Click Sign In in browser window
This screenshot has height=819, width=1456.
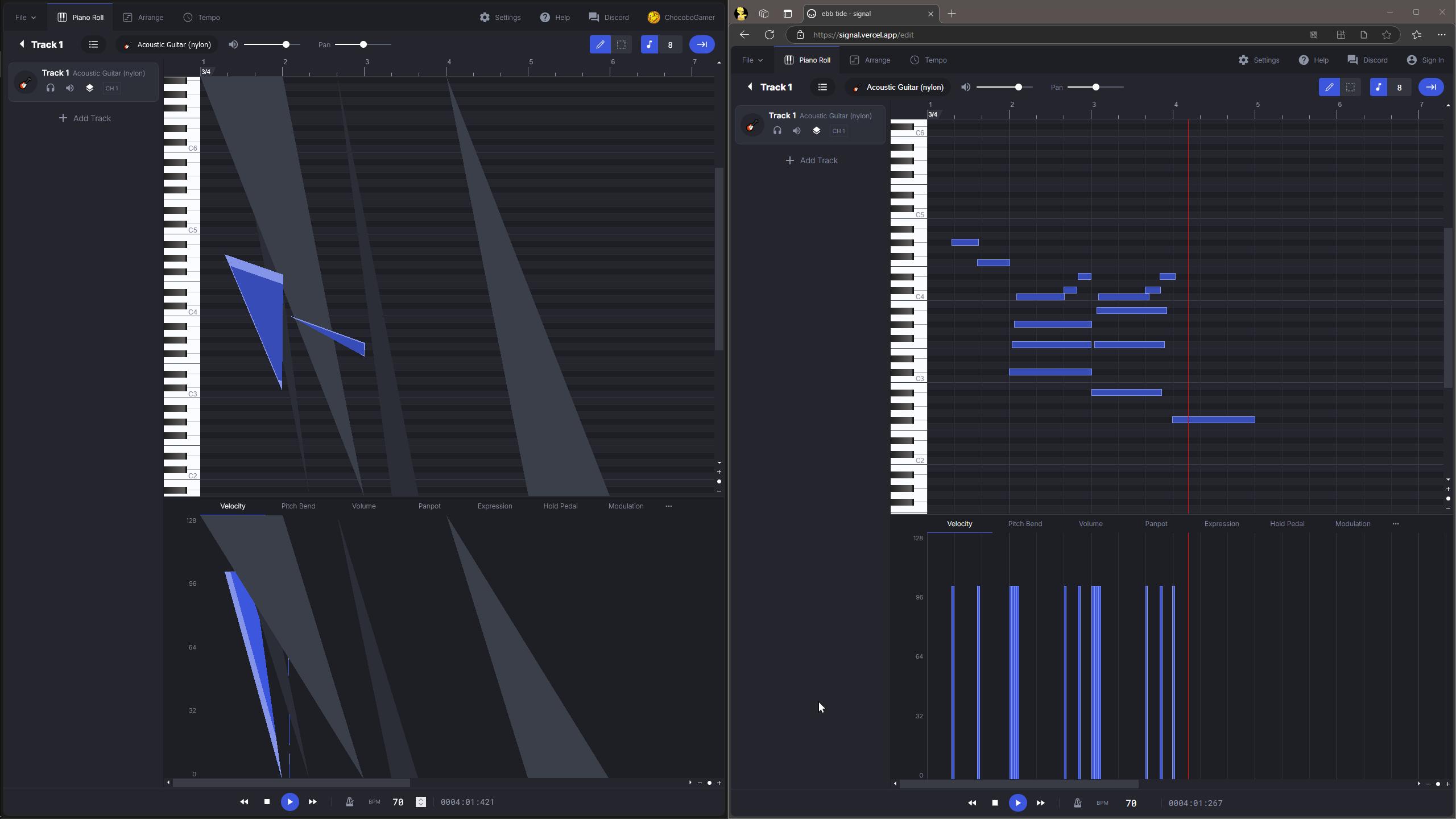click(1425, 60)
